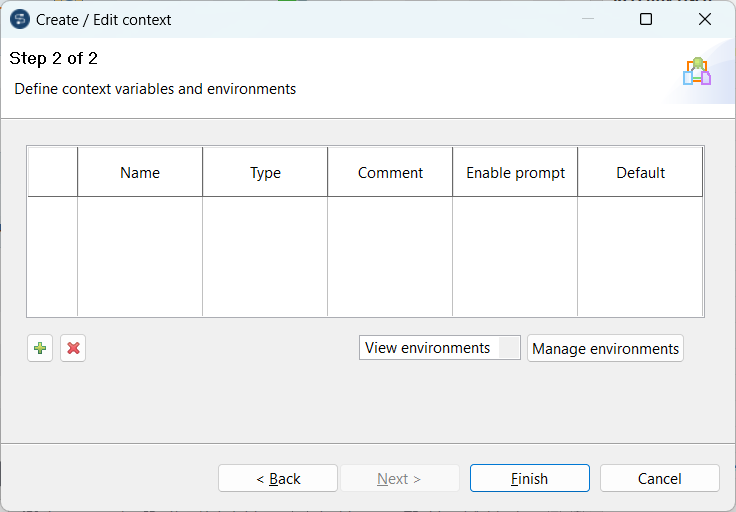Screen dimensions: 736x512
Task: Click the Finish button
Action: (x=529, y=478)
